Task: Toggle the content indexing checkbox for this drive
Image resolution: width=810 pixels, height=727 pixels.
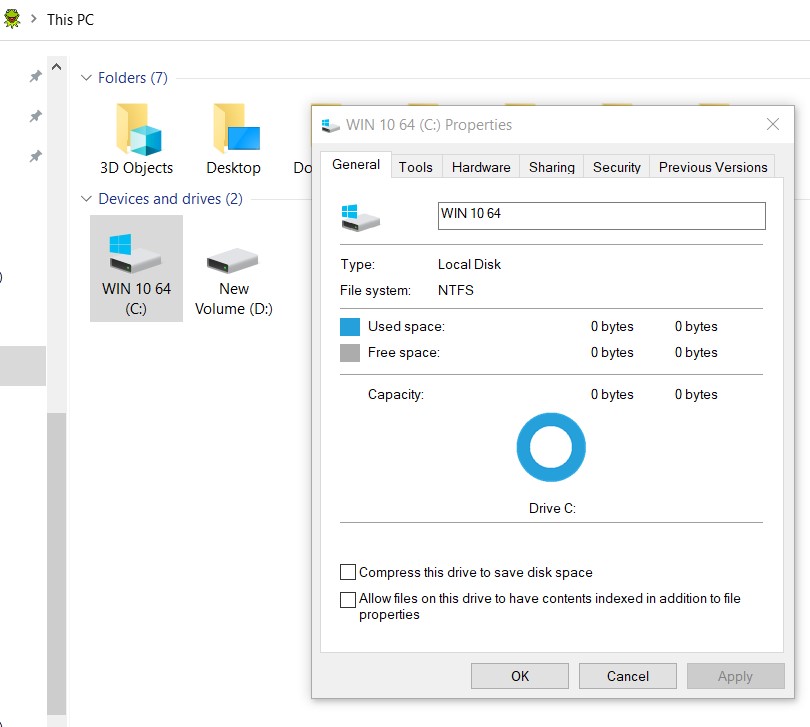Action: pyautogui.click(x=348, y=599)
